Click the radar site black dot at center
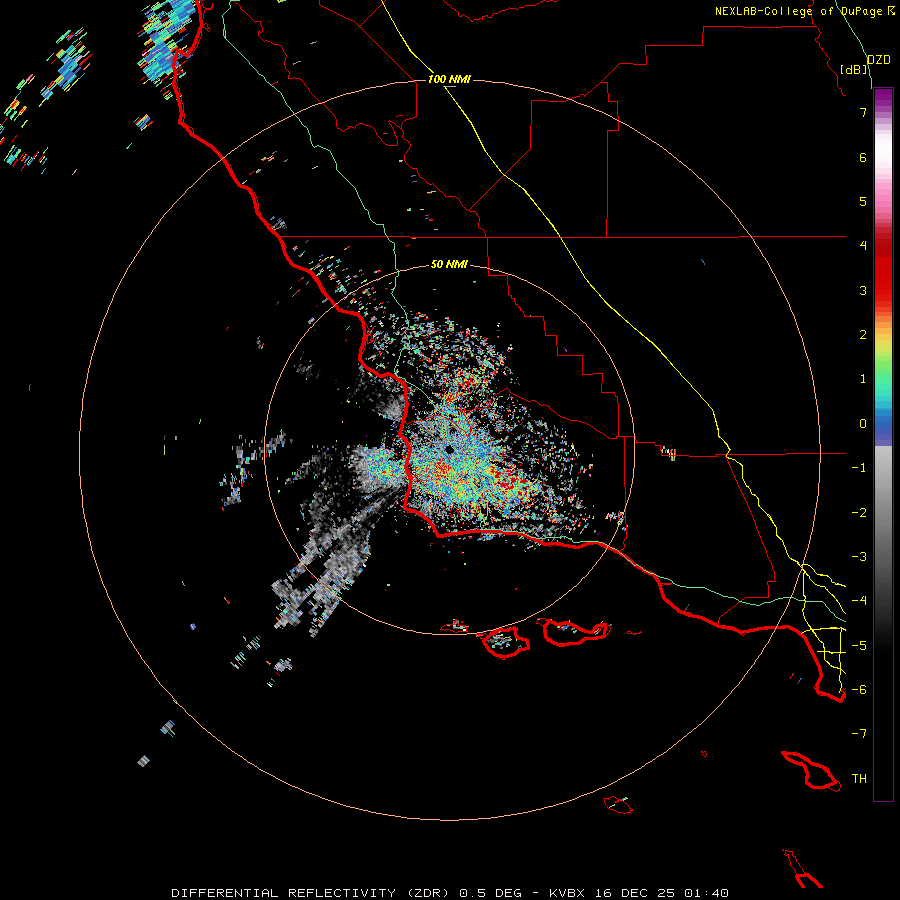 click(x=449, y=449)
